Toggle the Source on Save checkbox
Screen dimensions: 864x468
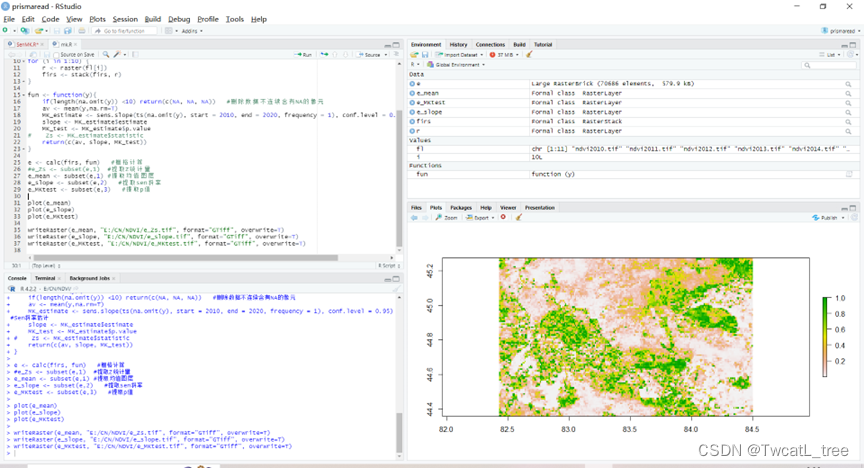[56, 55]
